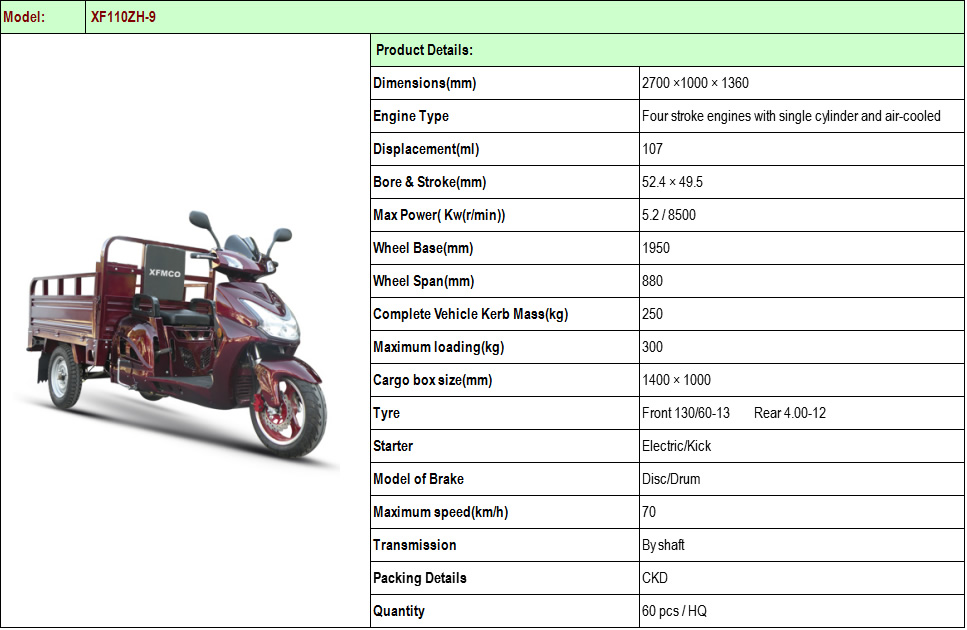Select the Product Details header cell

point(667,51)
